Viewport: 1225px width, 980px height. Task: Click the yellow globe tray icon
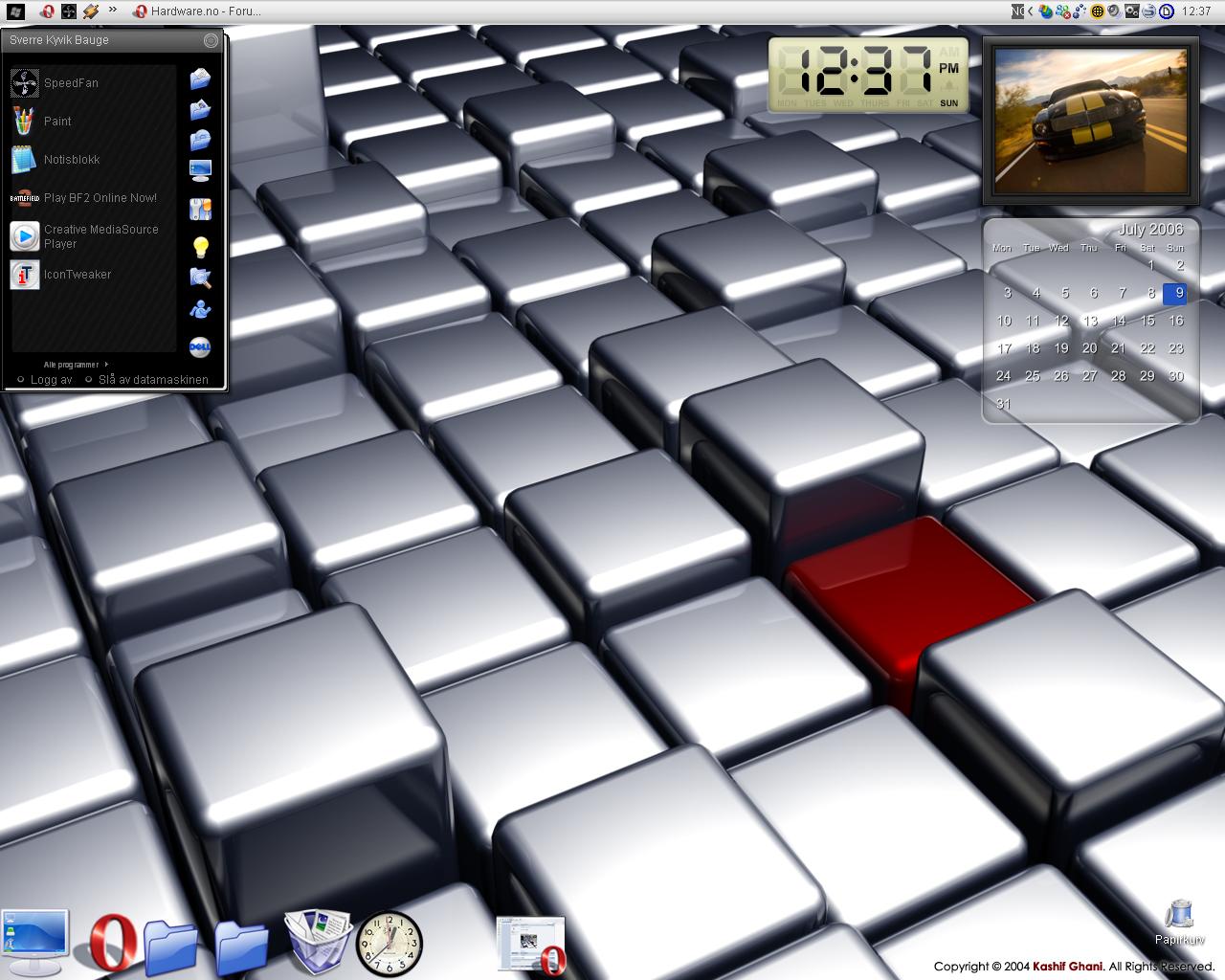coord(1098,11)
